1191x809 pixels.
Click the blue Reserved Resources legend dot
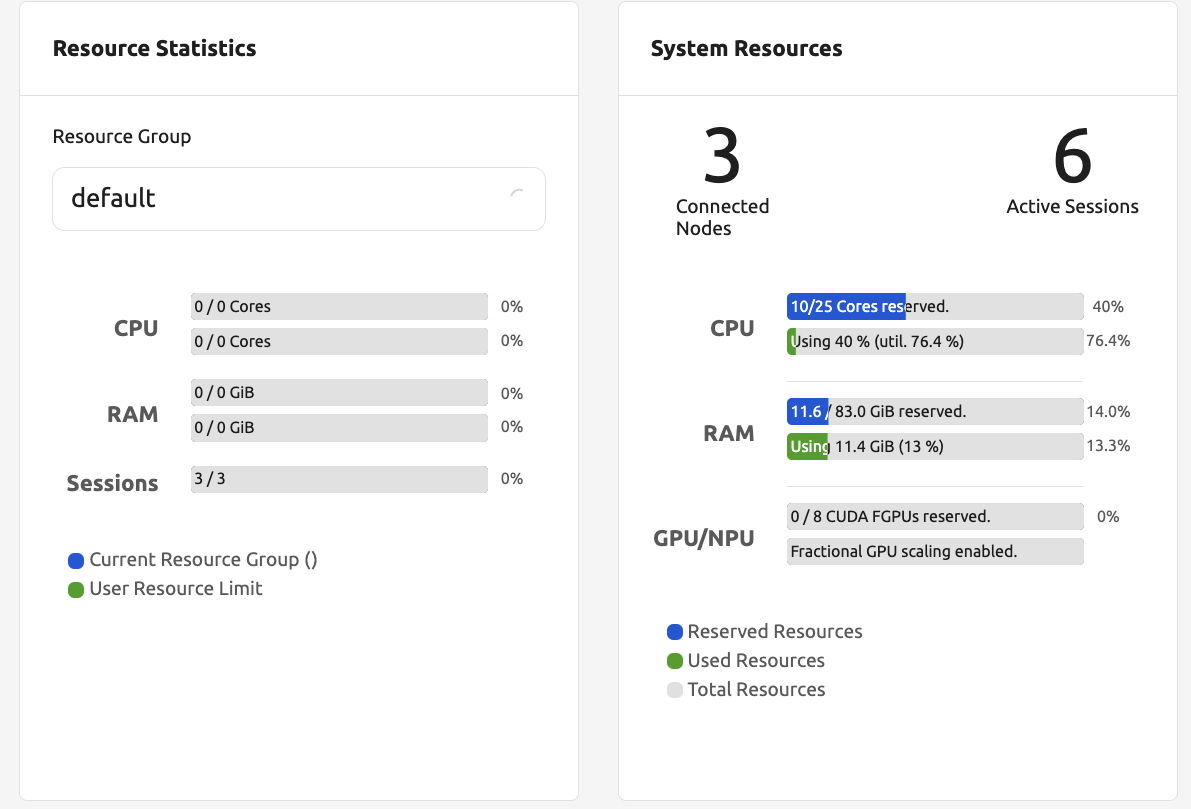[675, 632]
